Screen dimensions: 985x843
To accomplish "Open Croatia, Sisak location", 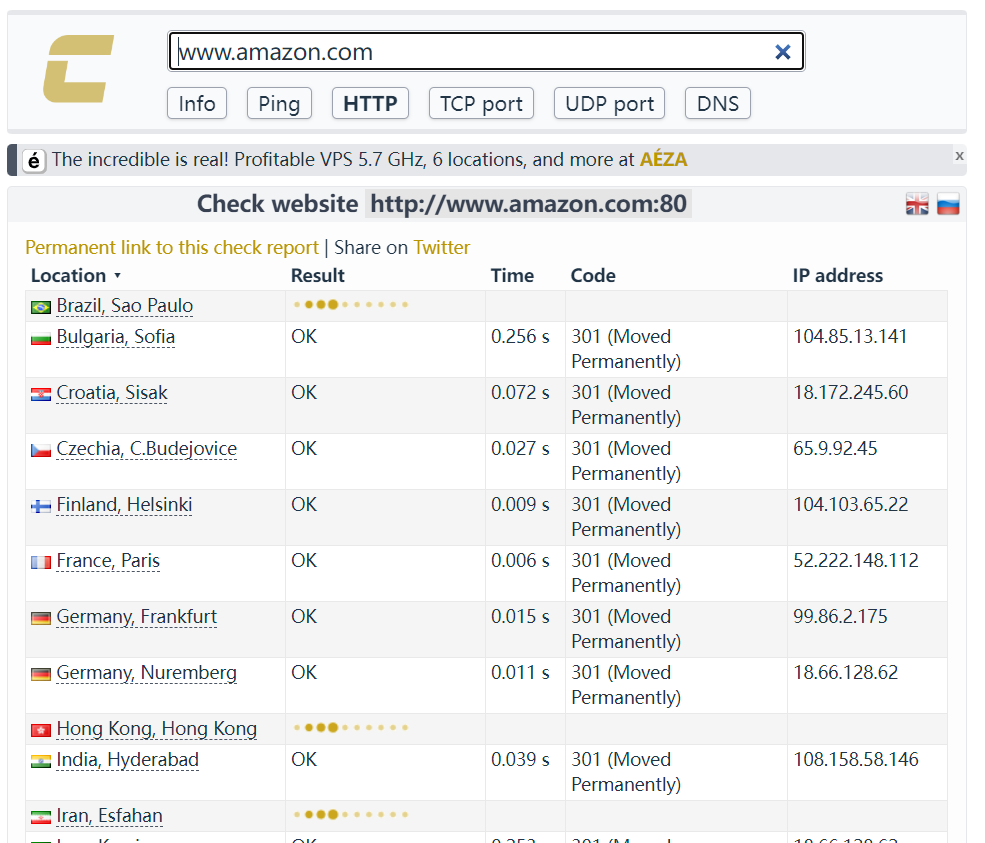I will click(x=112, y=393).
